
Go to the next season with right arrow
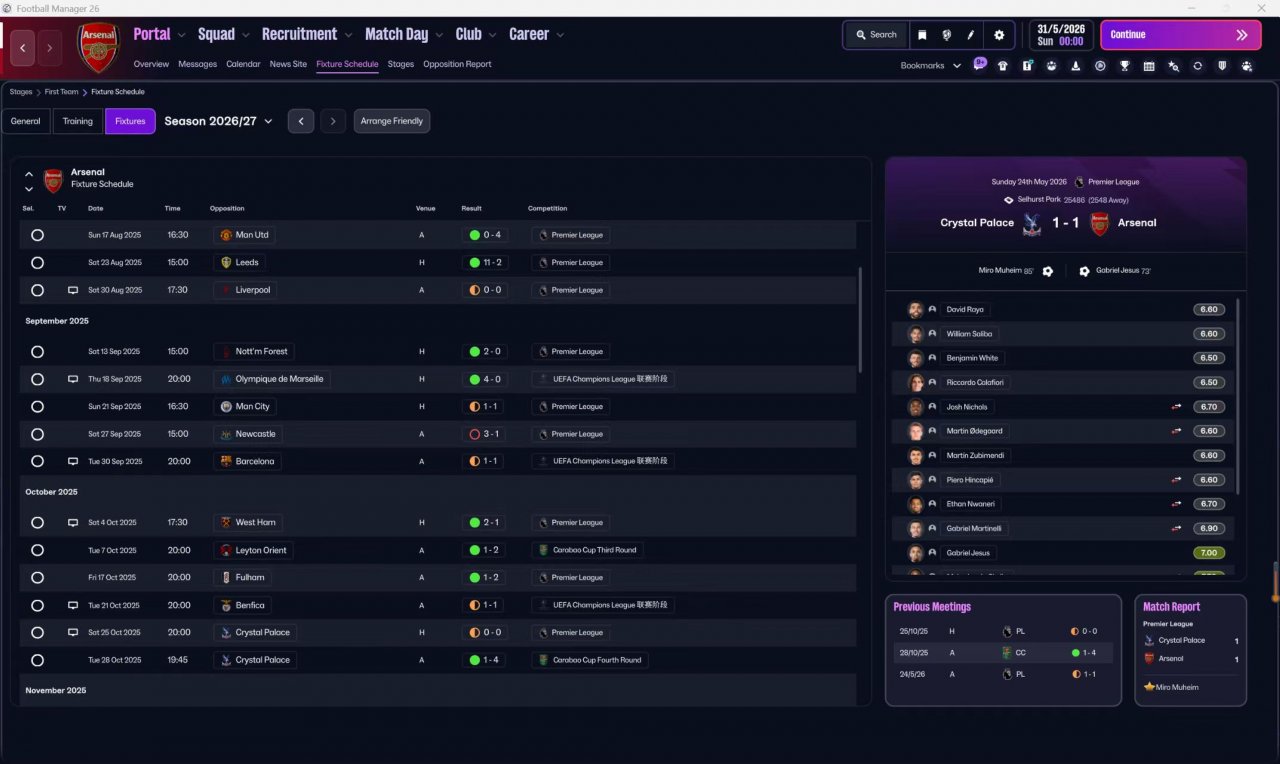click(333, 121)
